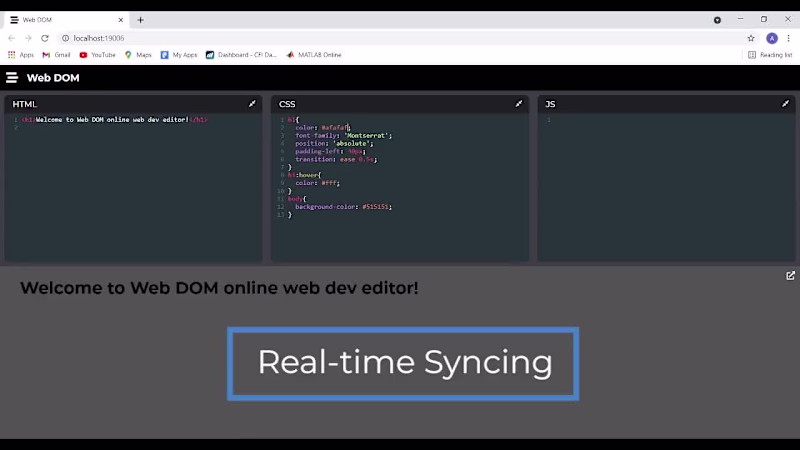Click the padding-left CSS line

[x=330, y=152]
